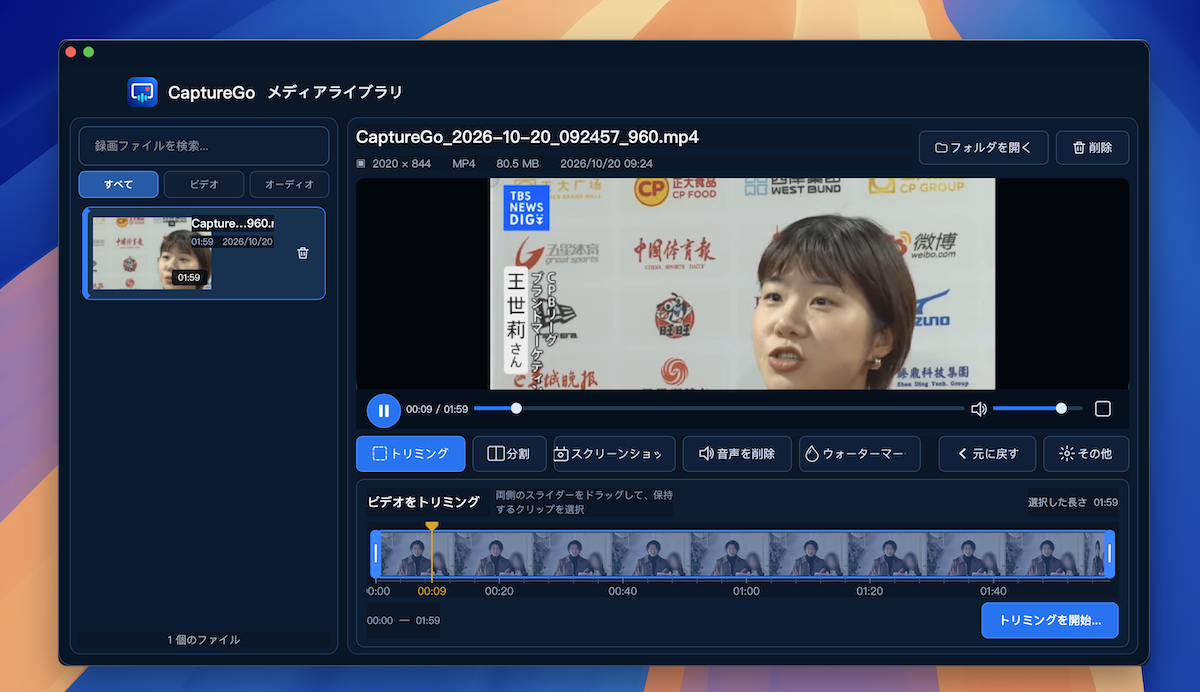Click the 00:20 mark on the timeline ruler

[499, 591]
